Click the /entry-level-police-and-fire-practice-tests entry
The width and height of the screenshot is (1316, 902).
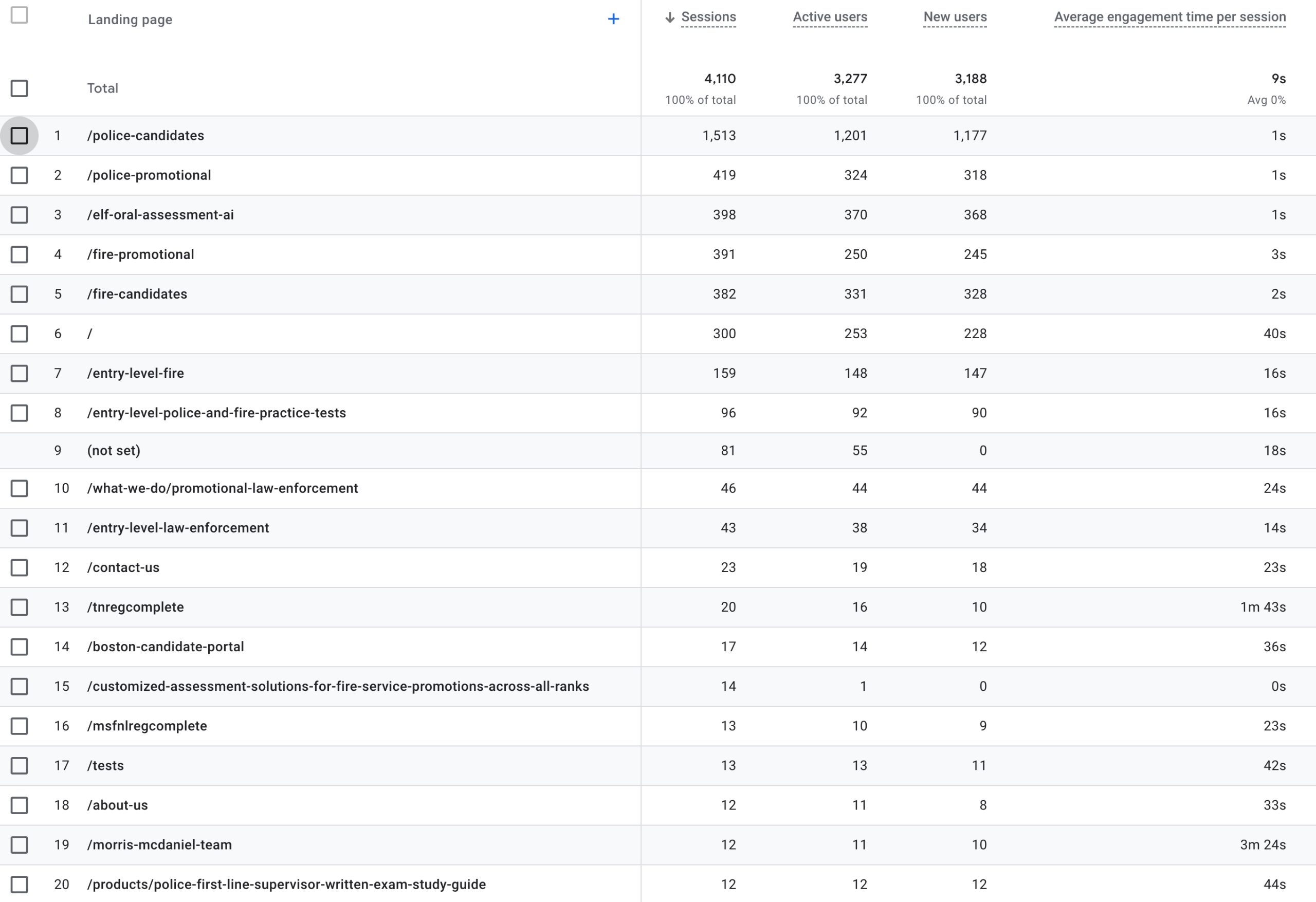pyautogui.click(x=216, y=413)
